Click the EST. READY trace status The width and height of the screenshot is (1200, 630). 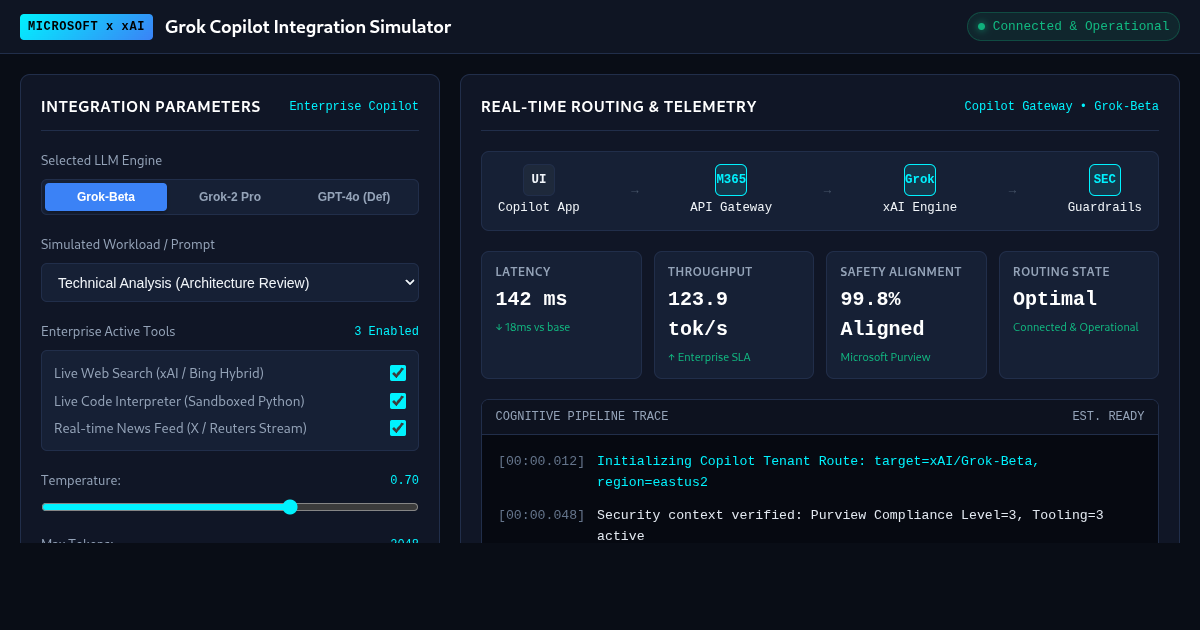click(x=1108, y=417)
